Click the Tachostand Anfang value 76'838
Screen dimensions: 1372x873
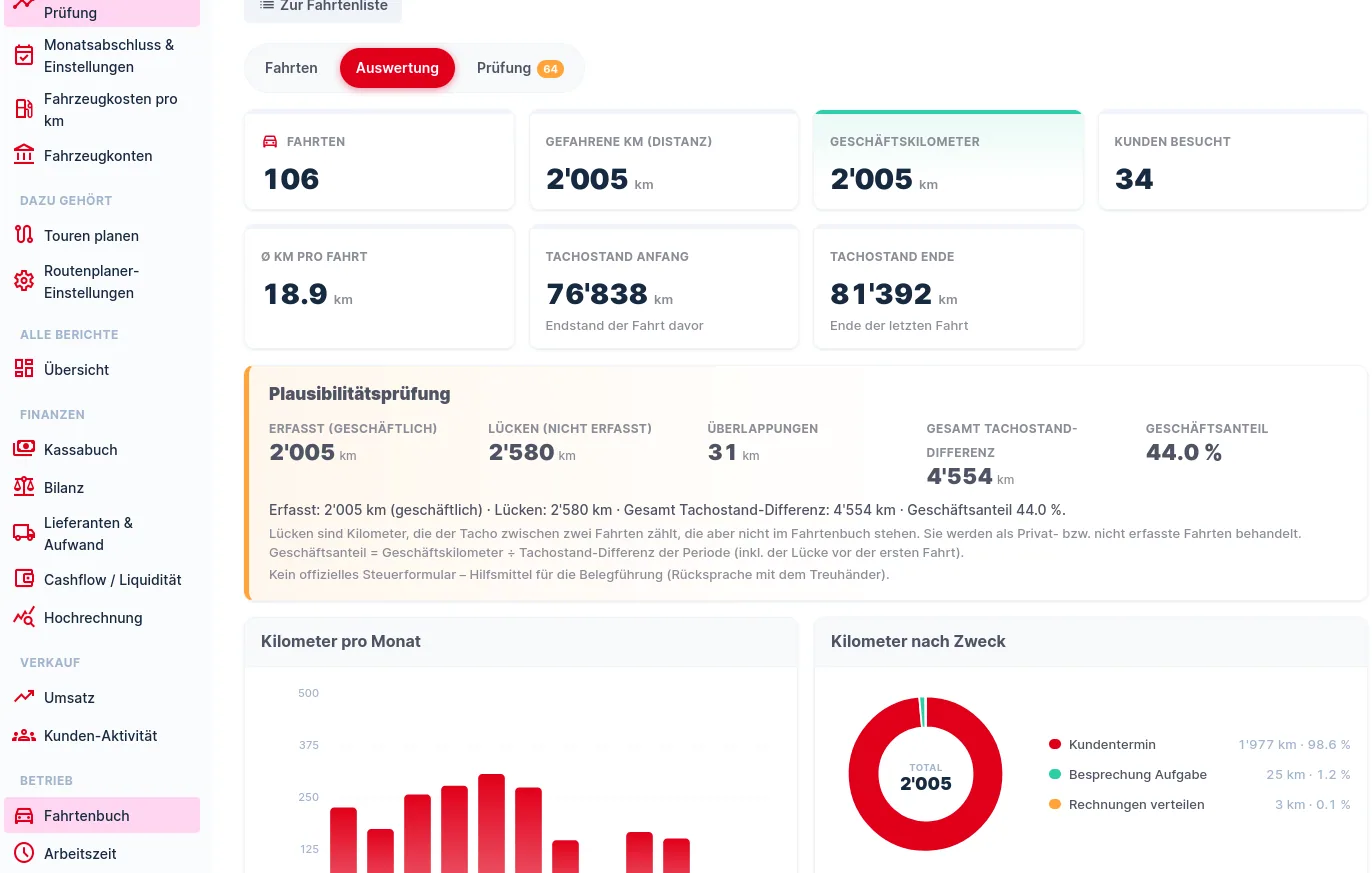pos(597,294)
